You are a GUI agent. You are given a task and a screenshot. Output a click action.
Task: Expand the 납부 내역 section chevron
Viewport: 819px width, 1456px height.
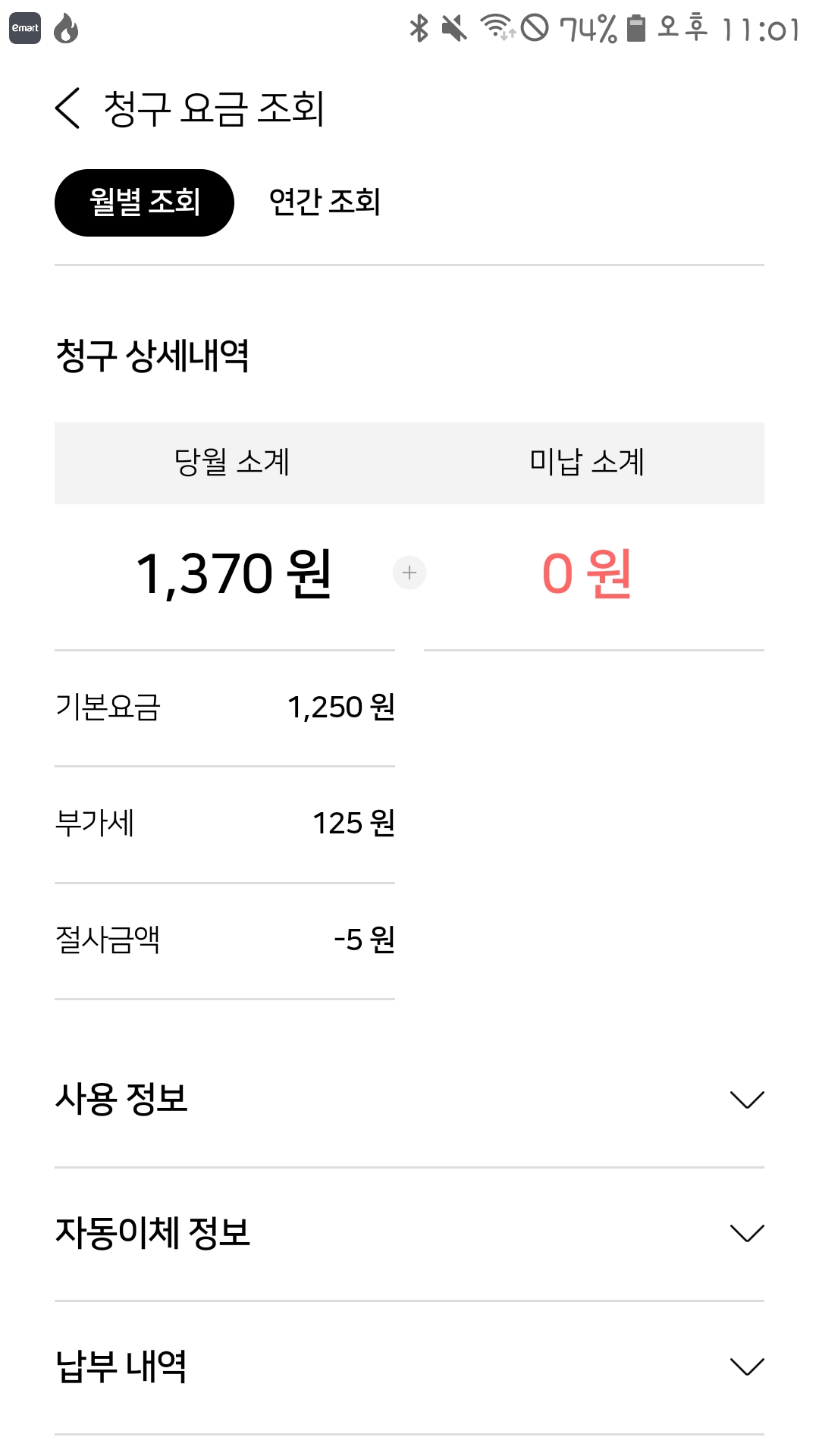(746, 1367)
